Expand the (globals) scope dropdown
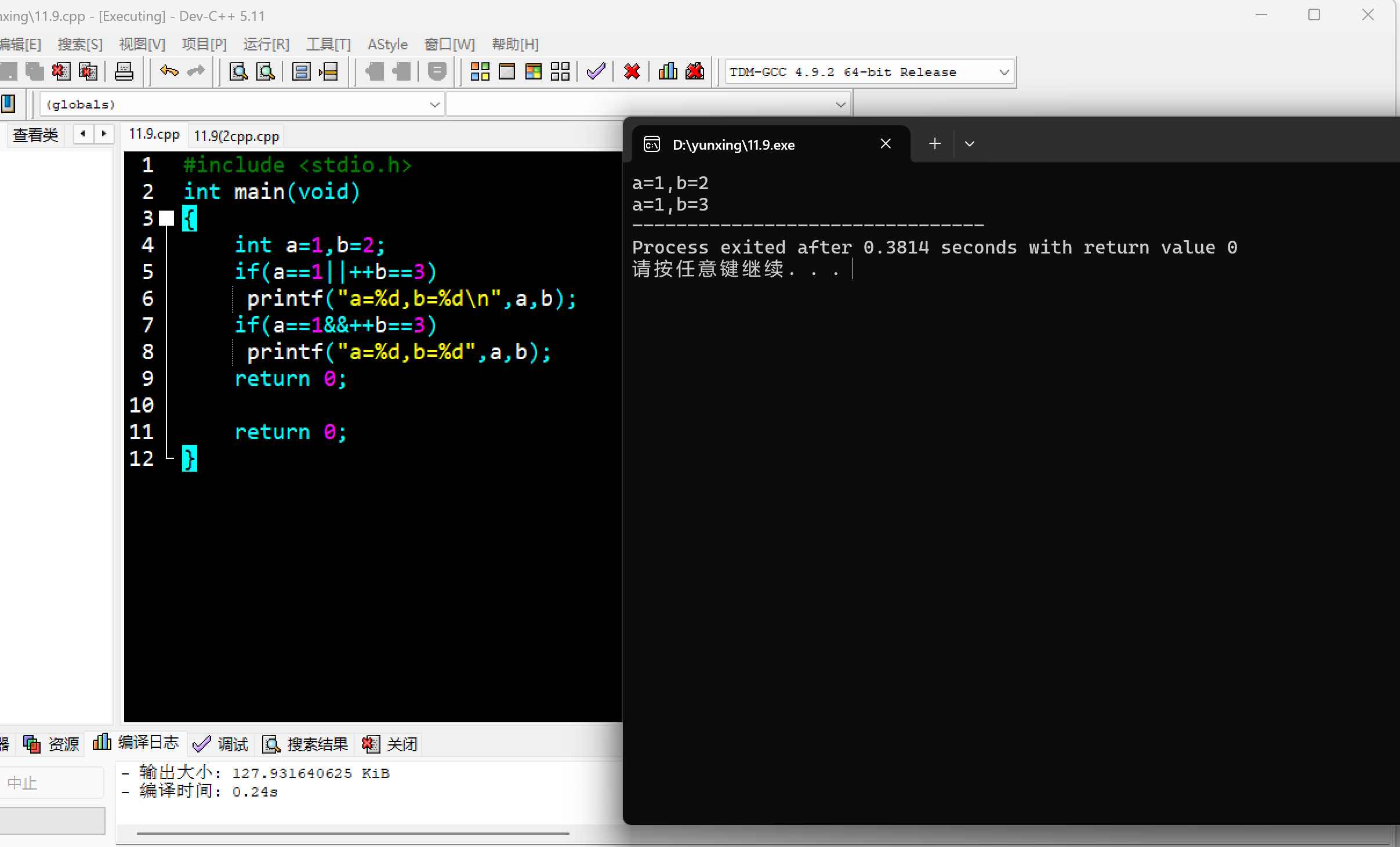The width and height of the screenshot is (1400, 847). [434, 105]
